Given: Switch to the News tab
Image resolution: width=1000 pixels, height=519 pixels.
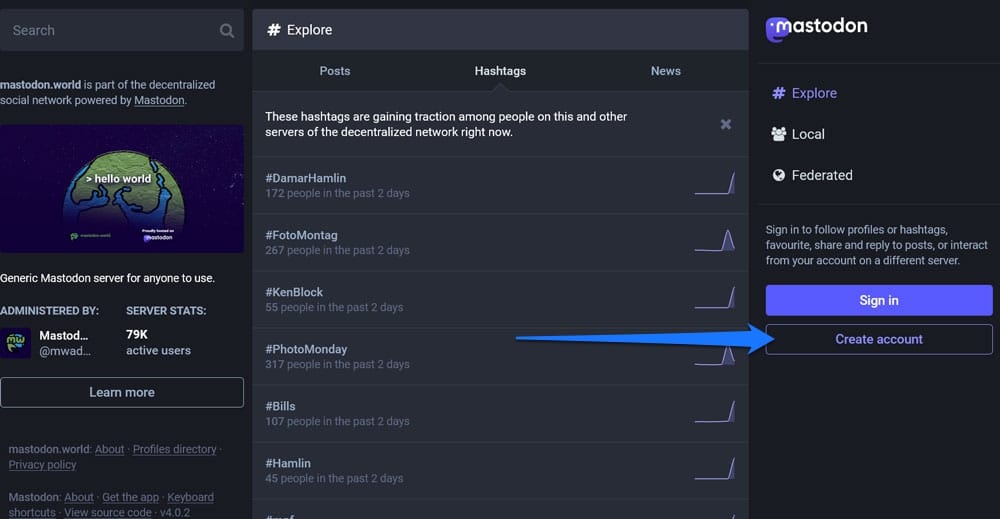Looking at the screenshot, I should click(665, 71).
